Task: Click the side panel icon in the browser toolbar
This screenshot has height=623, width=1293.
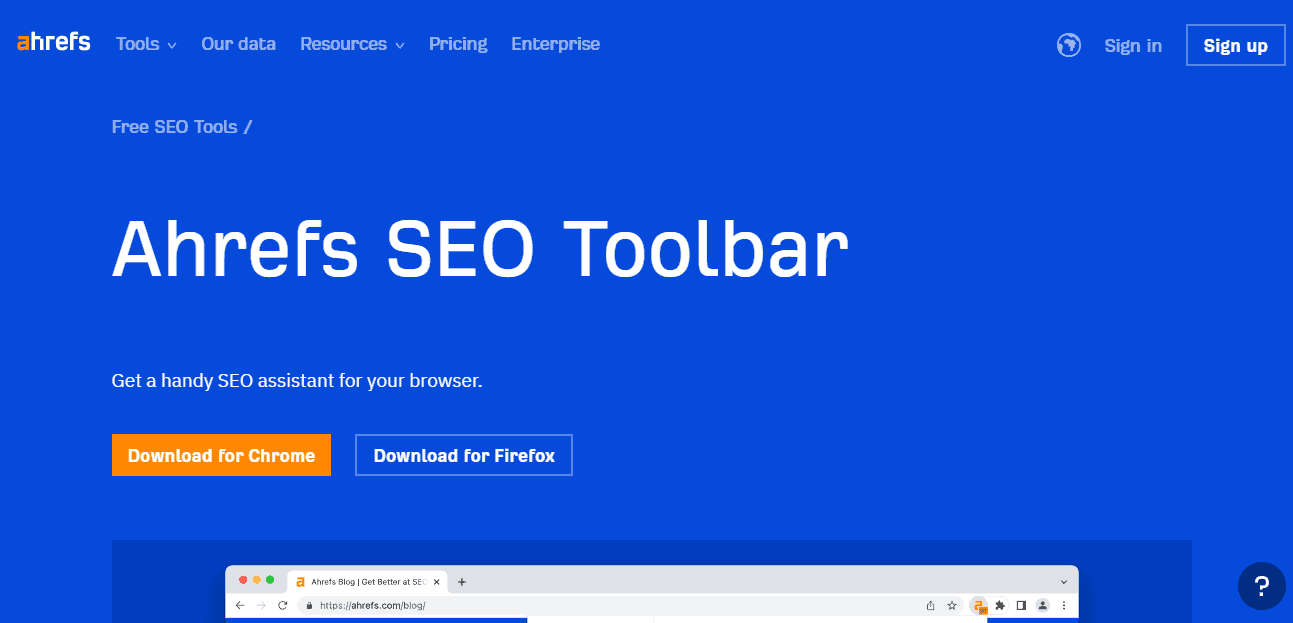Action: point(1021,605)
